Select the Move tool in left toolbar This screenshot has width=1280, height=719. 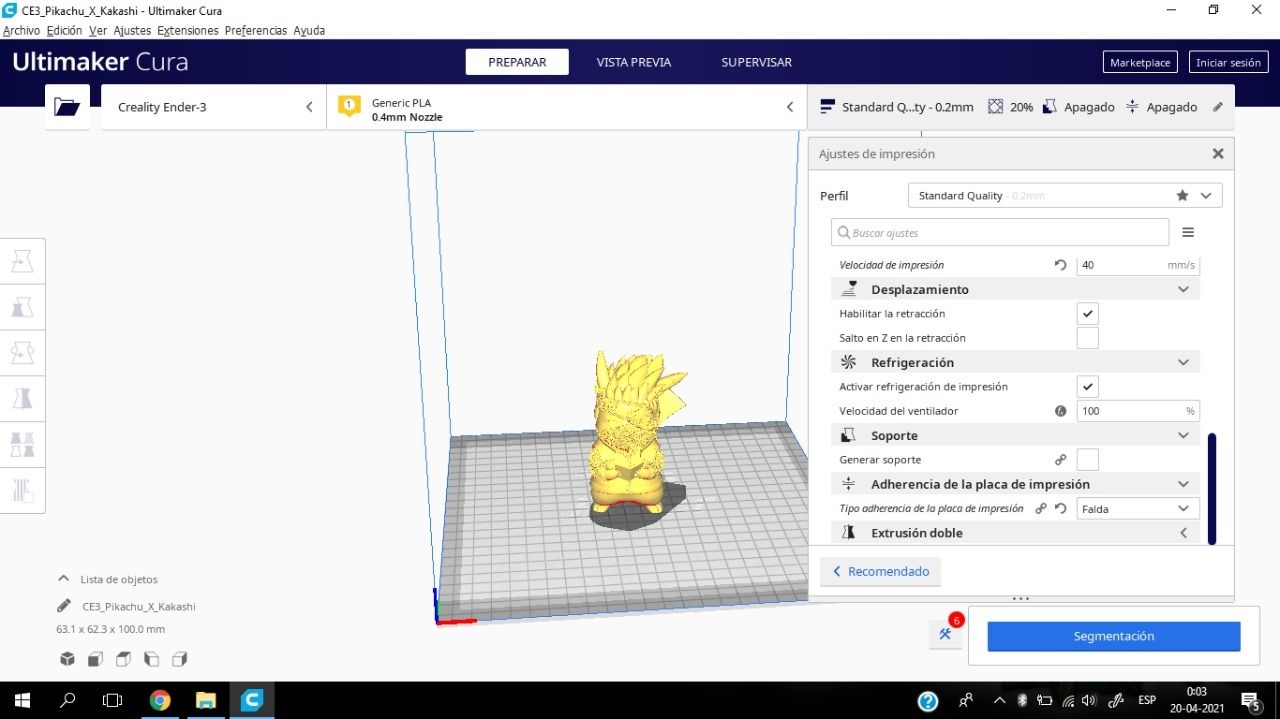click(22, 261)
